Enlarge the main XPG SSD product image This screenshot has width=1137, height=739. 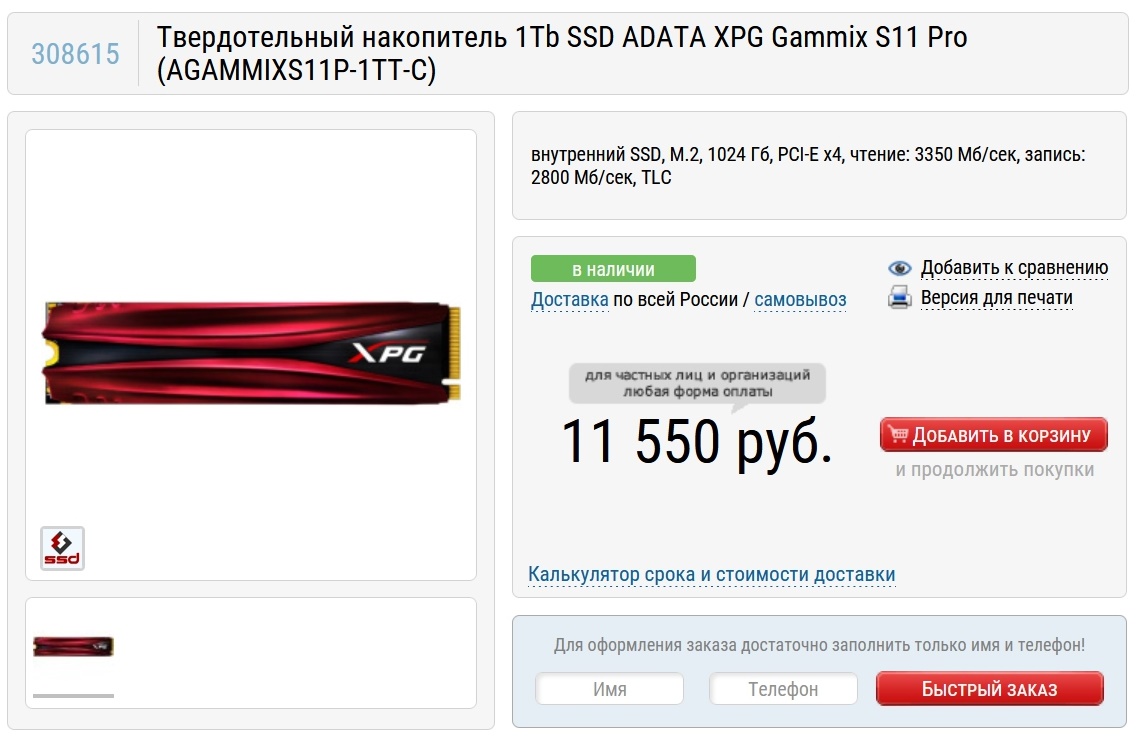pyautogui.click(x=251, y=353)
